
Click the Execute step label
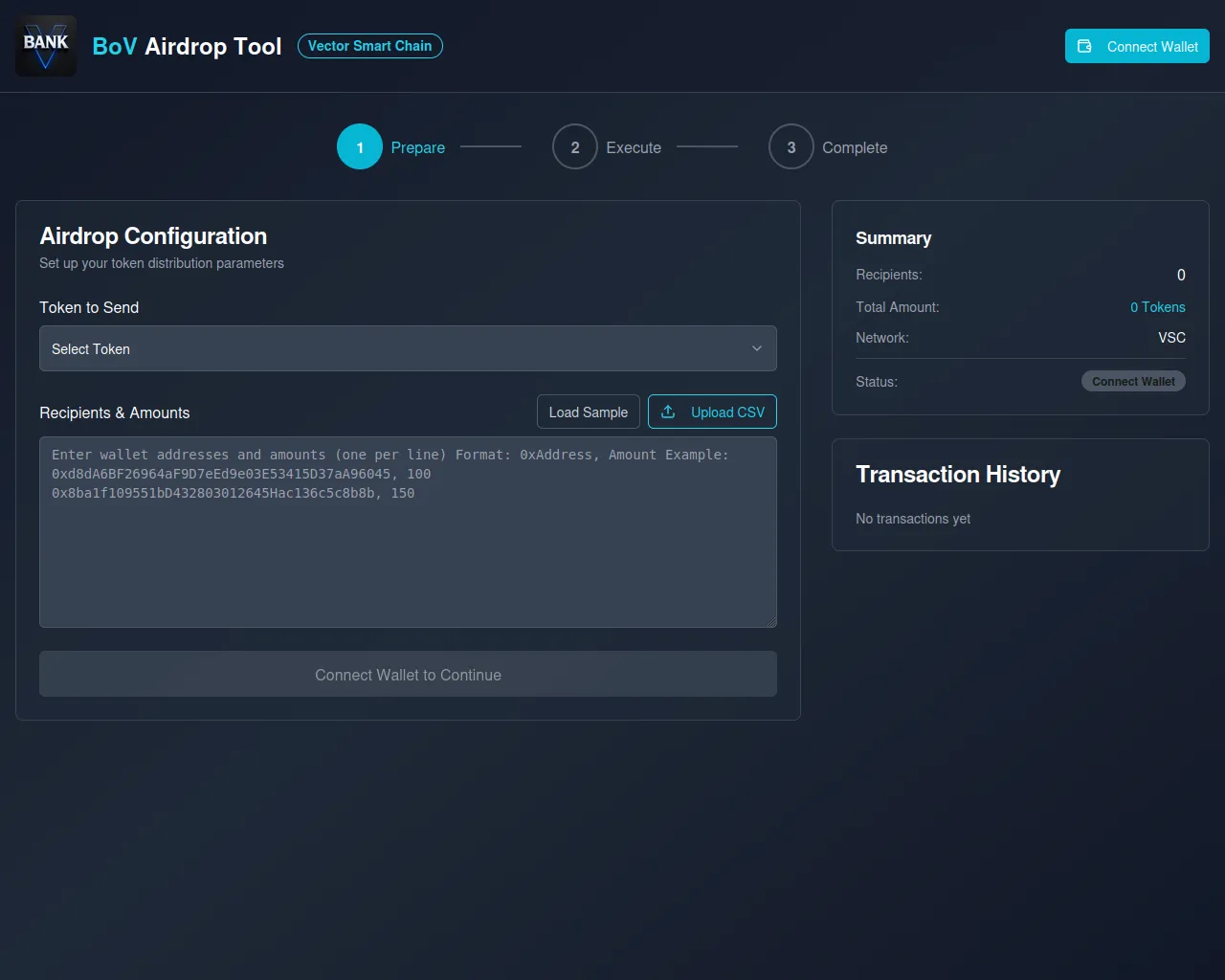(634, 147)
